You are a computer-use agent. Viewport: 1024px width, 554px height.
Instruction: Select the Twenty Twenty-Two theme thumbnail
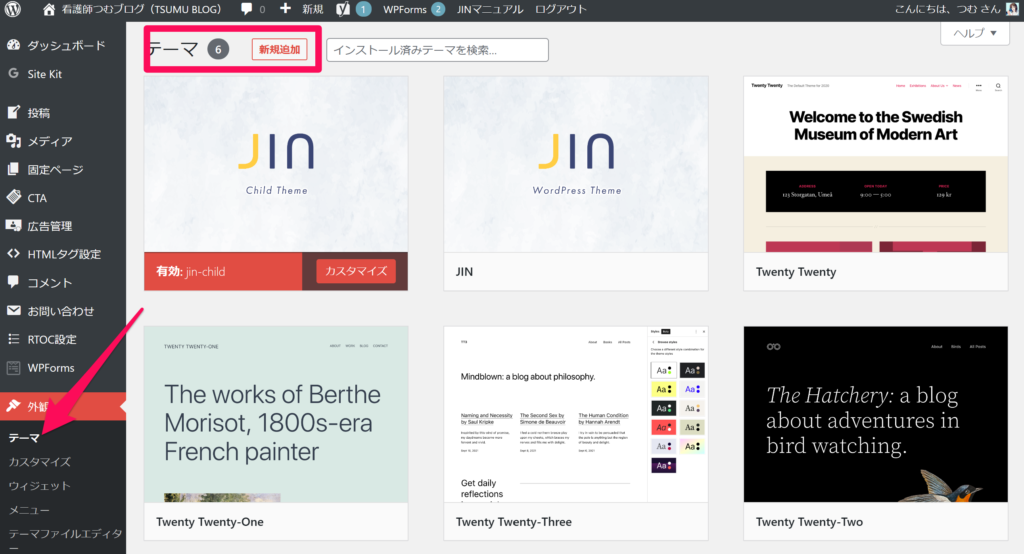tap(876, 414)
